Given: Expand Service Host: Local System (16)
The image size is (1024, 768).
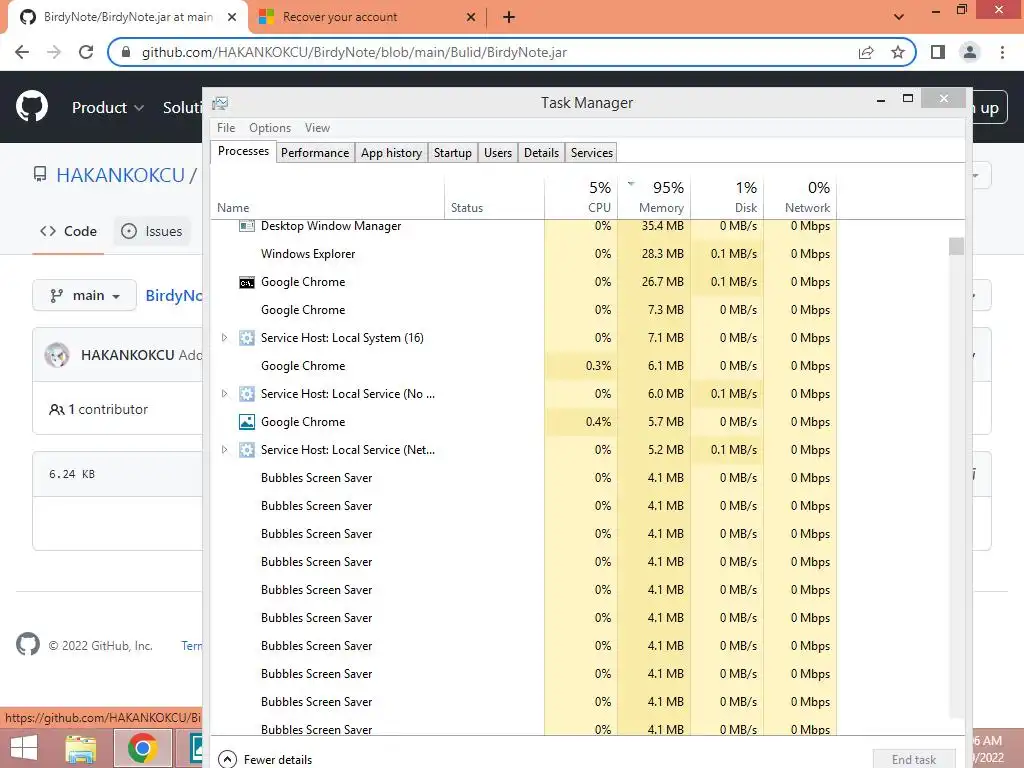Looking at the screenshot, I should pos(224,338).
